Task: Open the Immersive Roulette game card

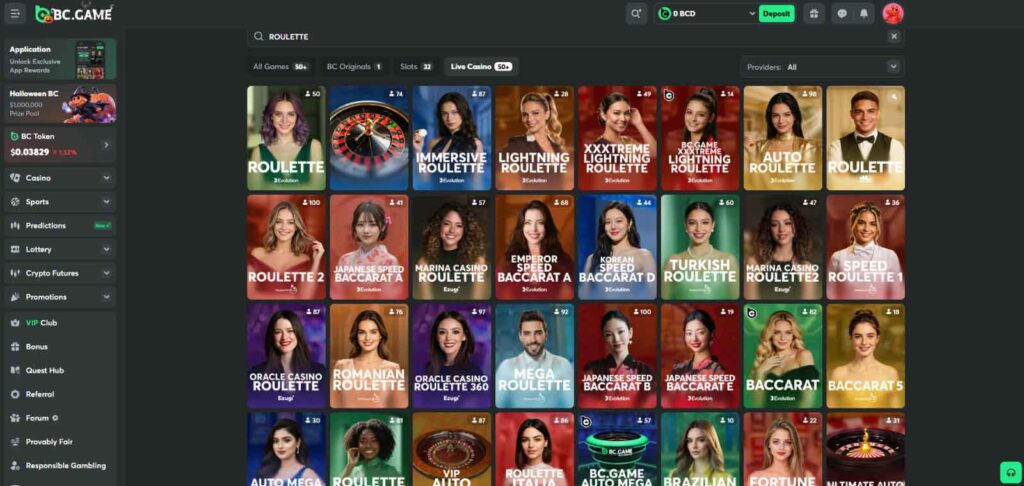Action: pyautogui.click(x=451, y=138)
